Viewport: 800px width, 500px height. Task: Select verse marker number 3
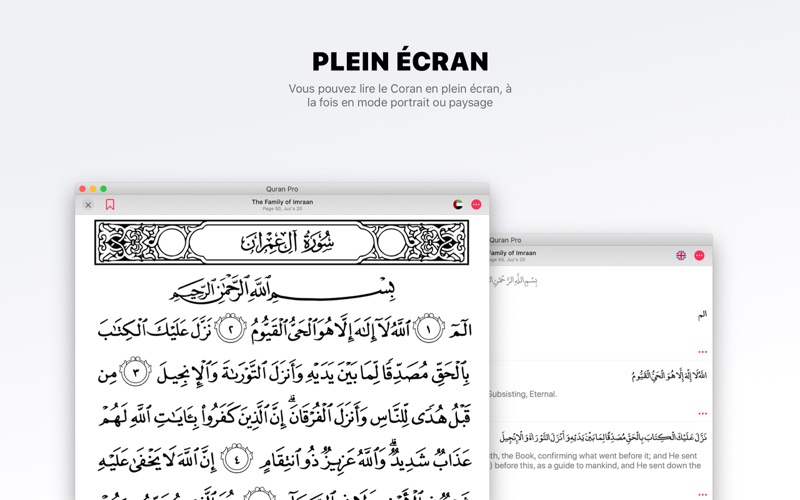click(135, 372)
